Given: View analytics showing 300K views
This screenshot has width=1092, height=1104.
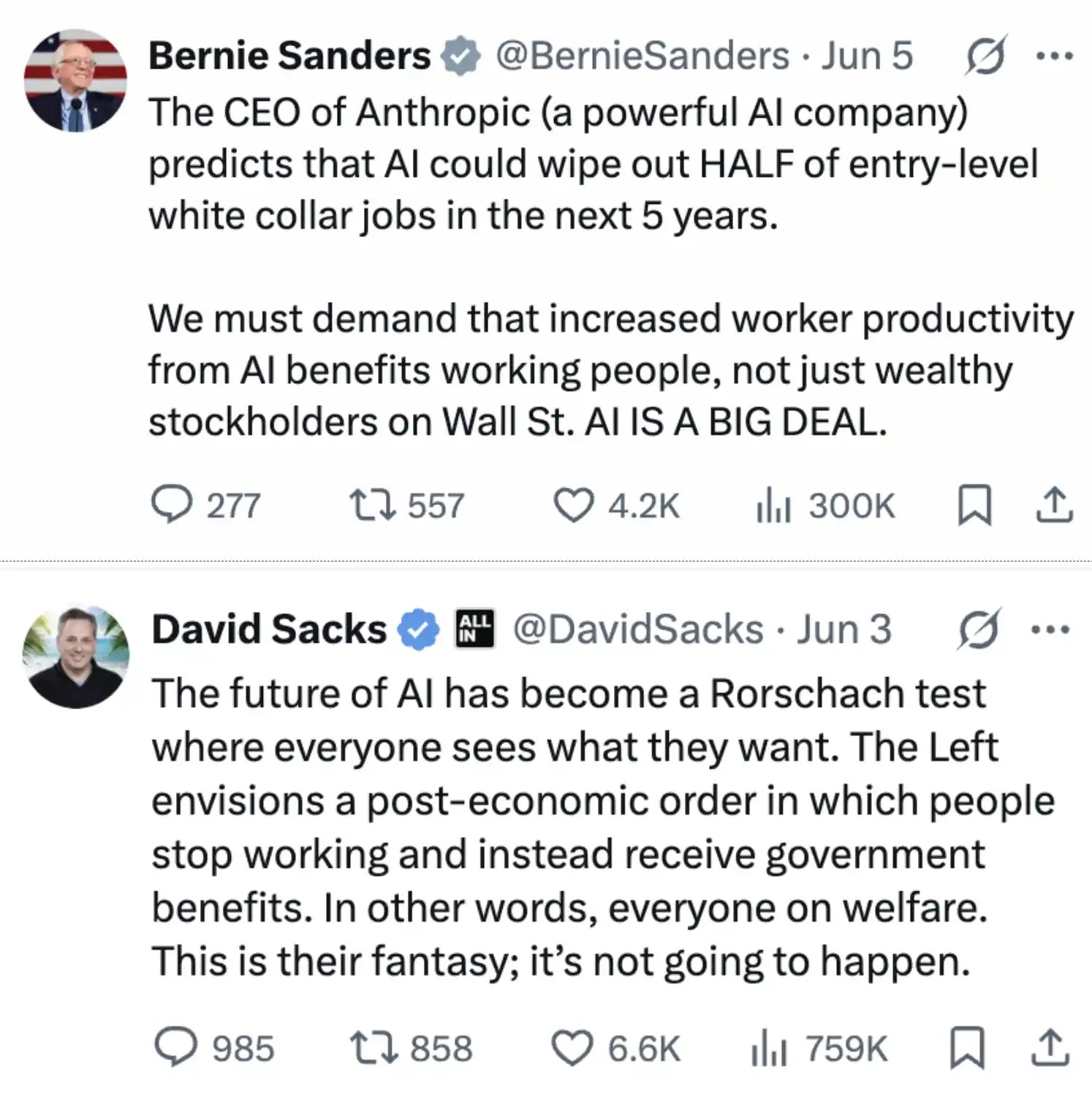Looking at the screenshot, I should [826, 505].
